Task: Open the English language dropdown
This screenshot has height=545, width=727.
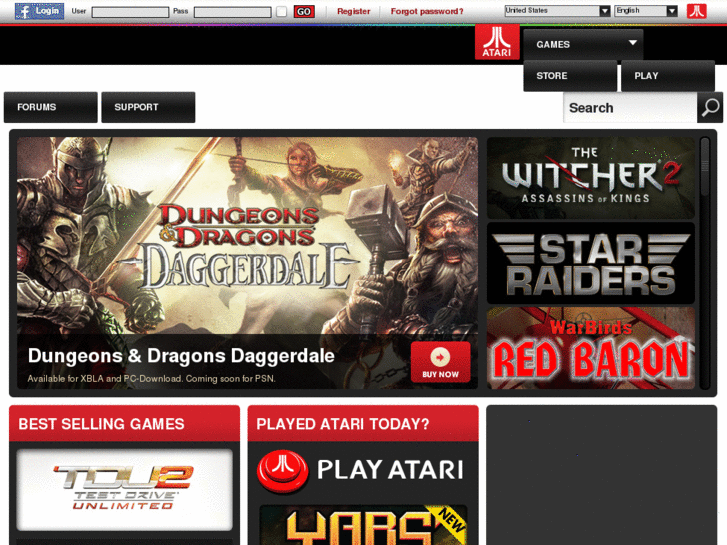Action: pyautogui.click(x=645, y=11)
